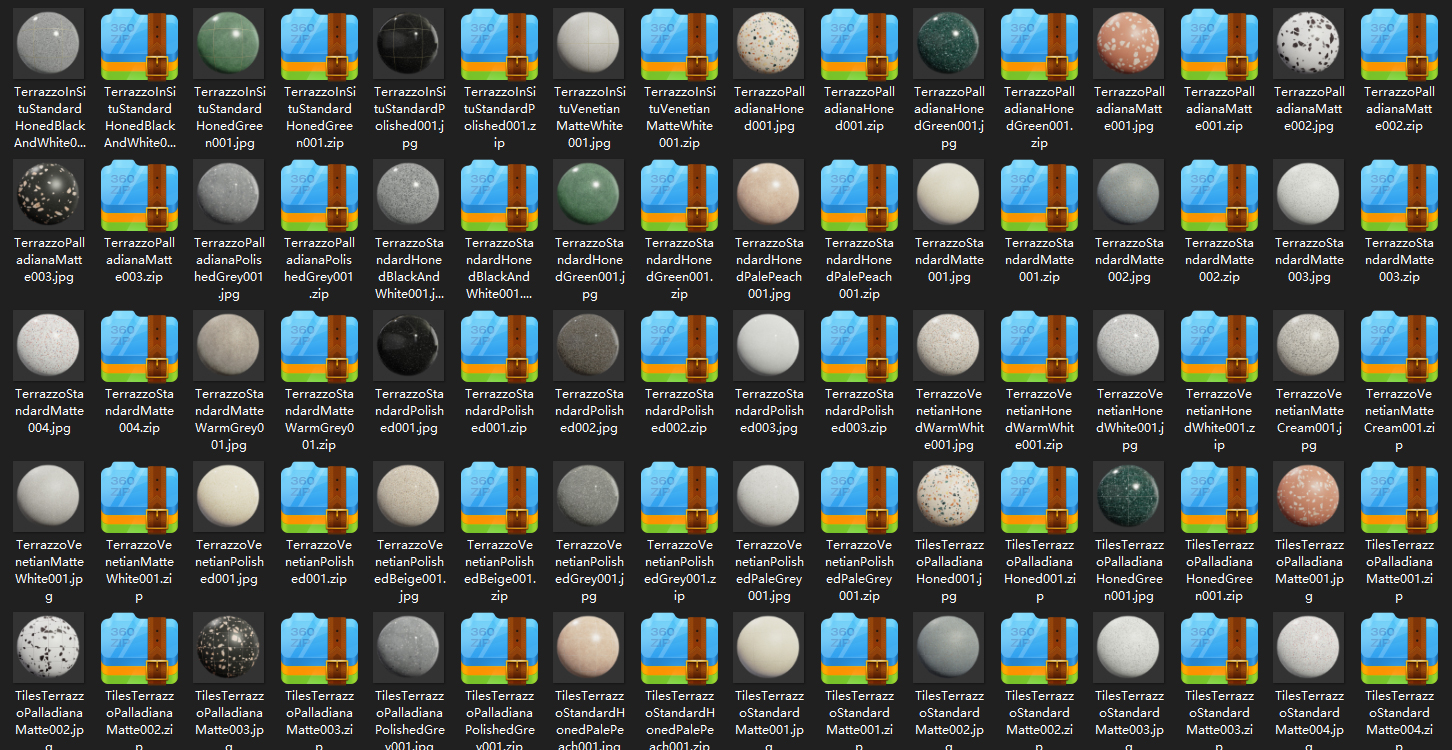Select the TerrazzoPalladianaHoned001.zip archive icon

860,45
